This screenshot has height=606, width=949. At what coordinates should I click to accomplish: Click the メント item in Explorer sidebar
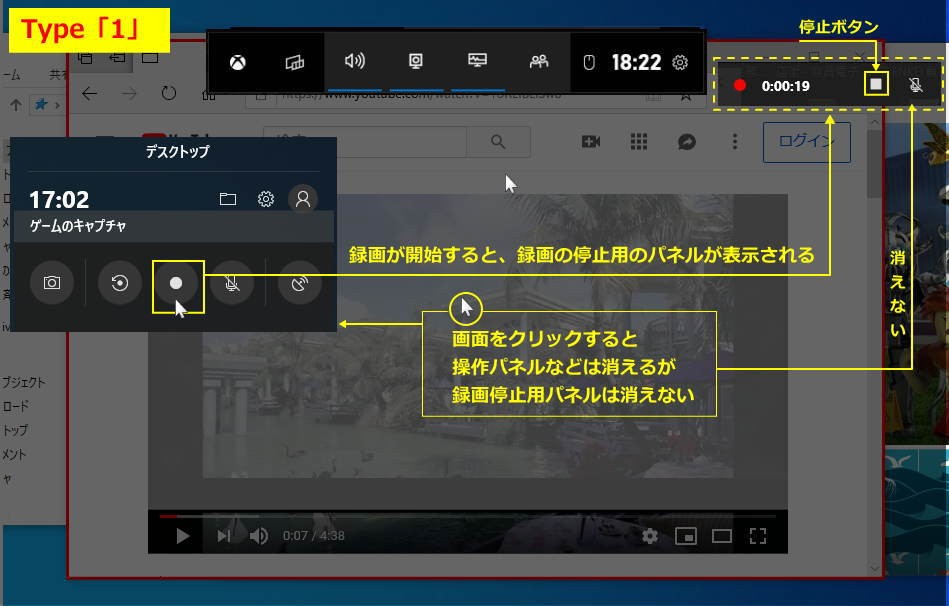pos(13,455)
